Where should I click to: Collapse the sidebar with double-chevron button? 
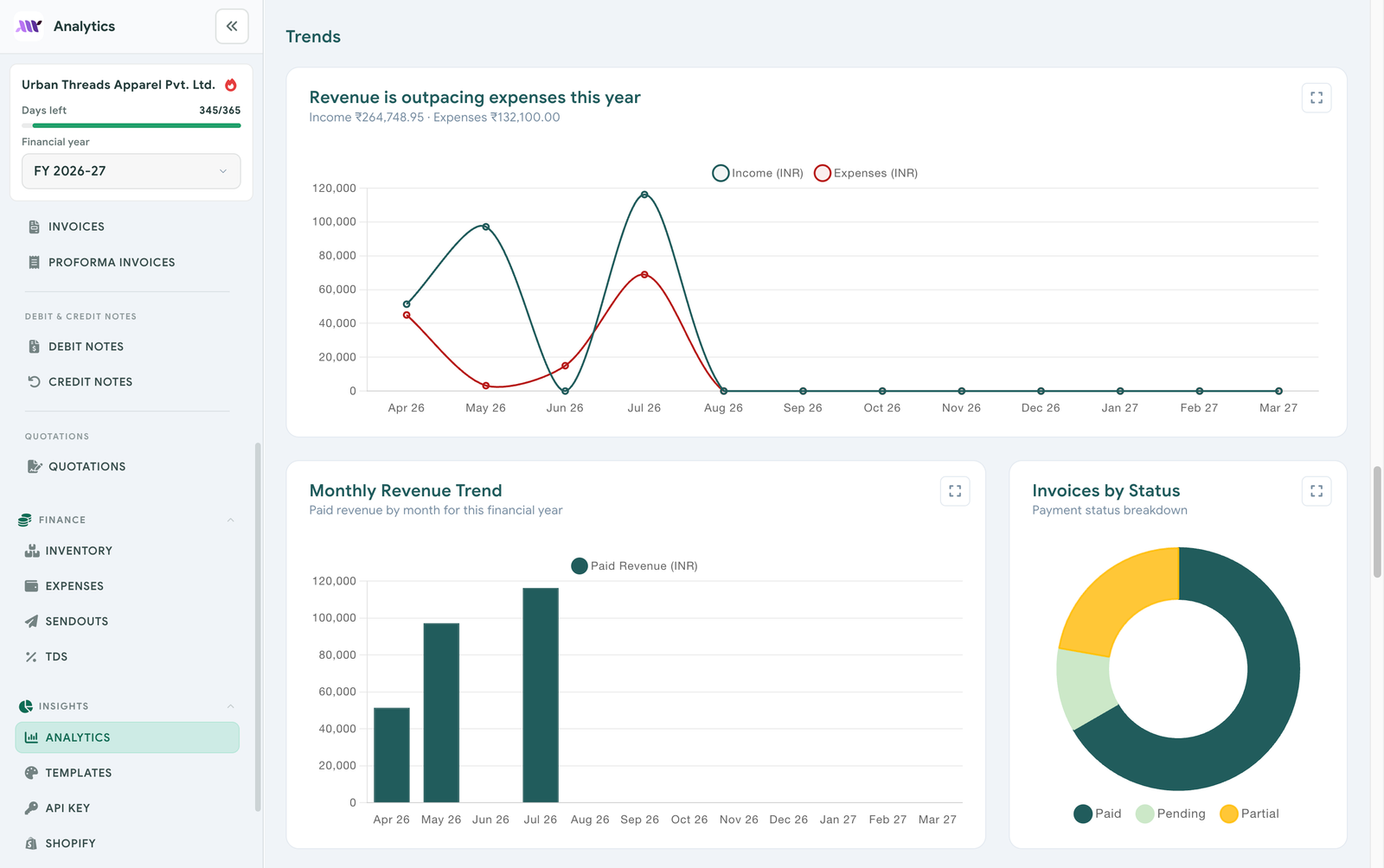click(x=232, y=26)
